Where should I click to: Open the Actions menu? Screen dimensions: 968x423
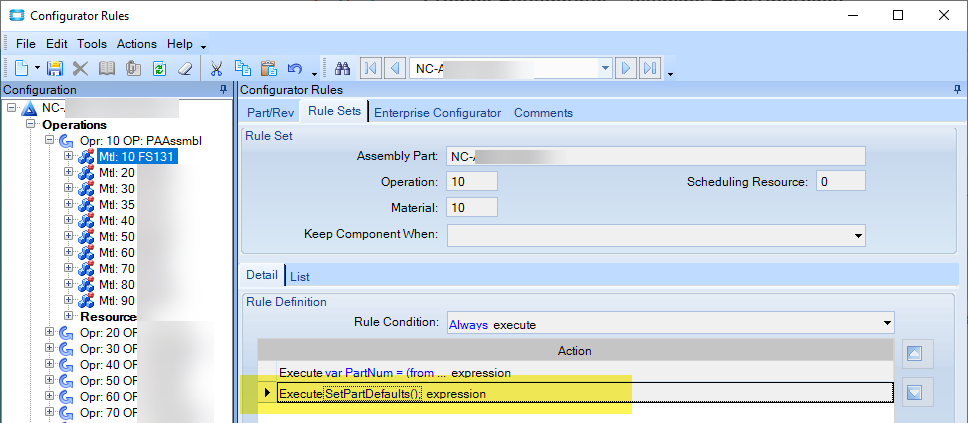click(x=137, y=44)
